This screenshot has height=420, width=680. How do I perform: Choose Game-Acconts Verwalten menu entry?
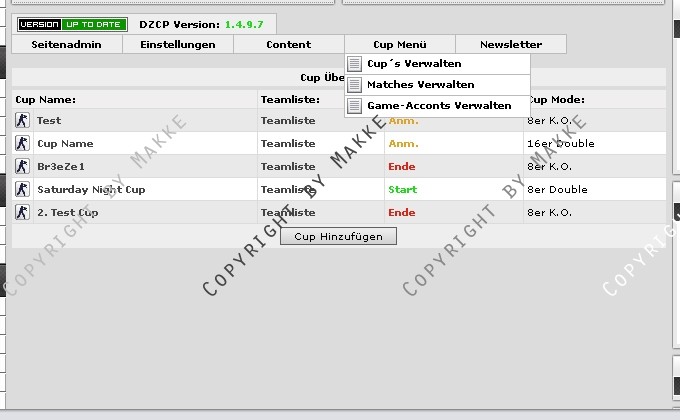(439, 106)
